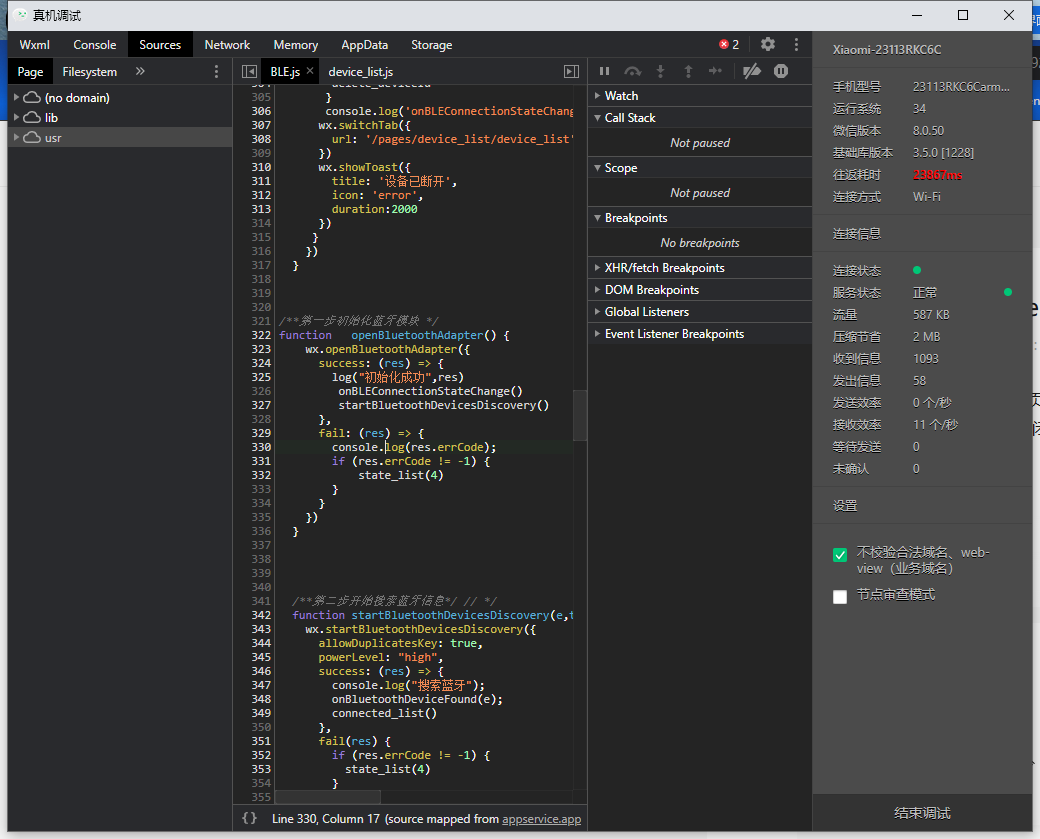Enable the 节点审查模式 checkbox
The width and height of the screenshot is (1040, 839).
click(x=840, y=596)
